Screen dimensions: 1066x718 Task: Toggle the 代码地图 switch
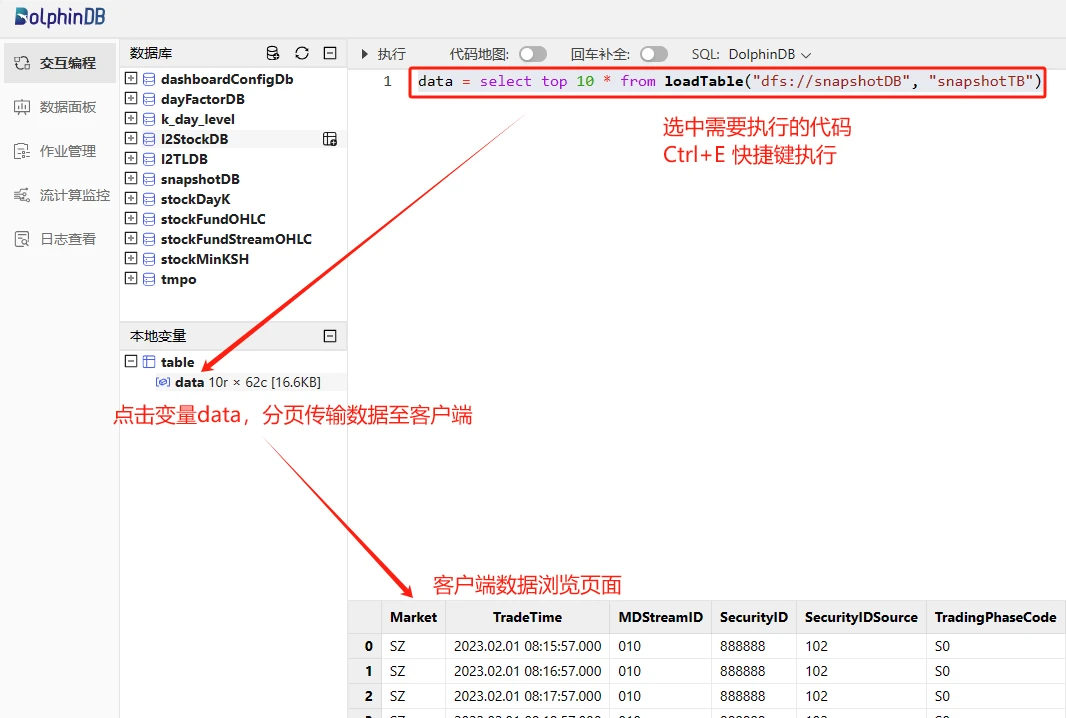pyautogui.click(x=533, y=54)
